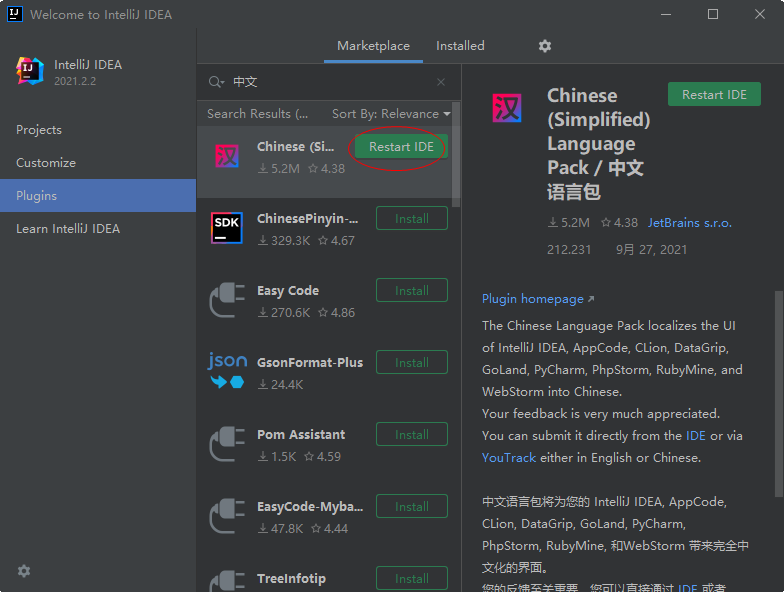Screen dimensions: 784x592
Task: Close the Welcome to IntelliJ IDEA window
Action: 760,14
